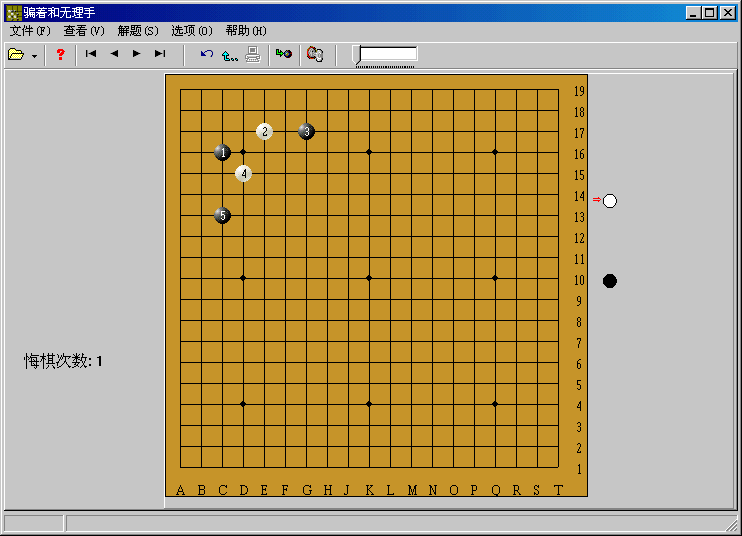
Task: Jump to the first move
Action: [x=91, y=54]
